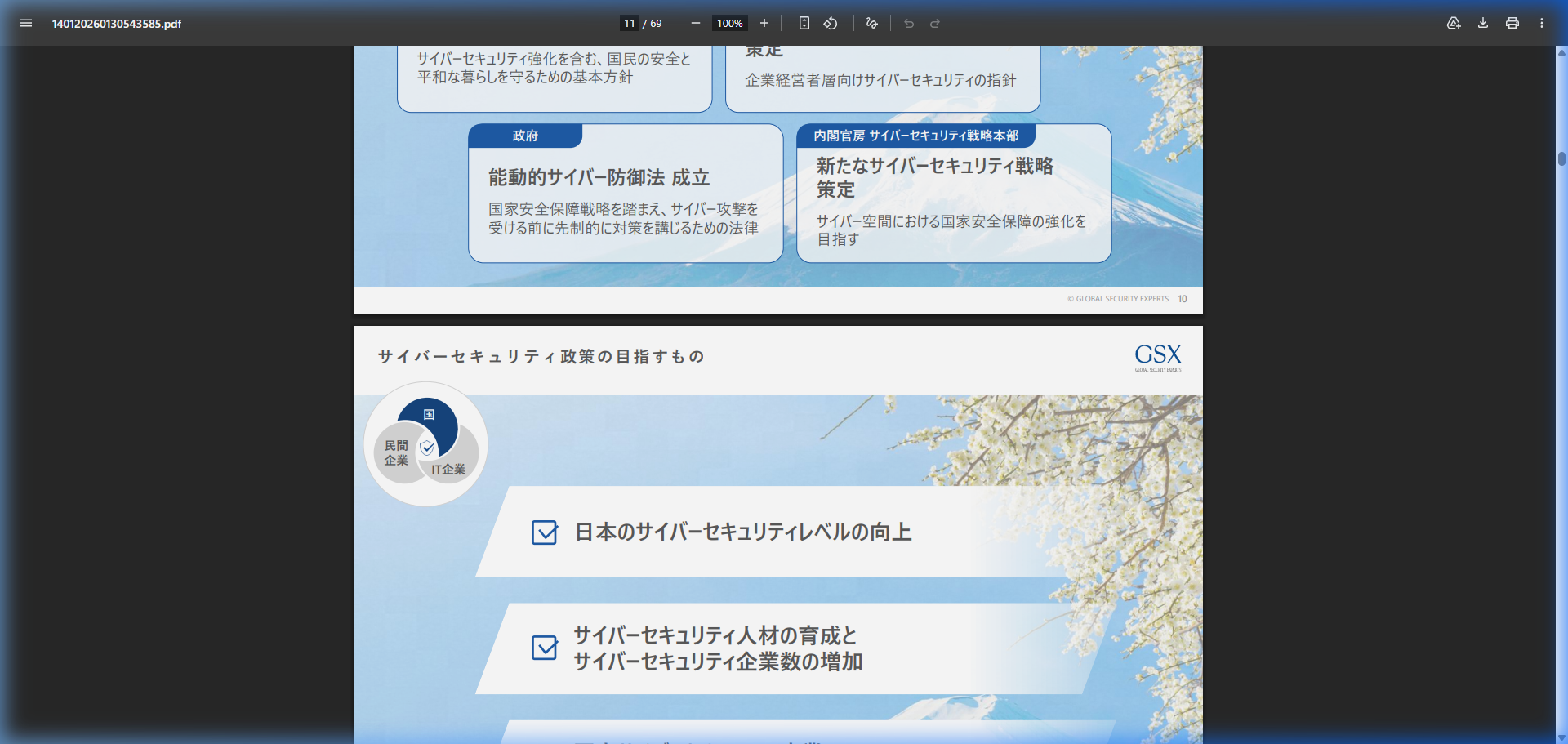The image size is (1568, 744).
Task: Download the PDF file
Action: pos(1482,24)
